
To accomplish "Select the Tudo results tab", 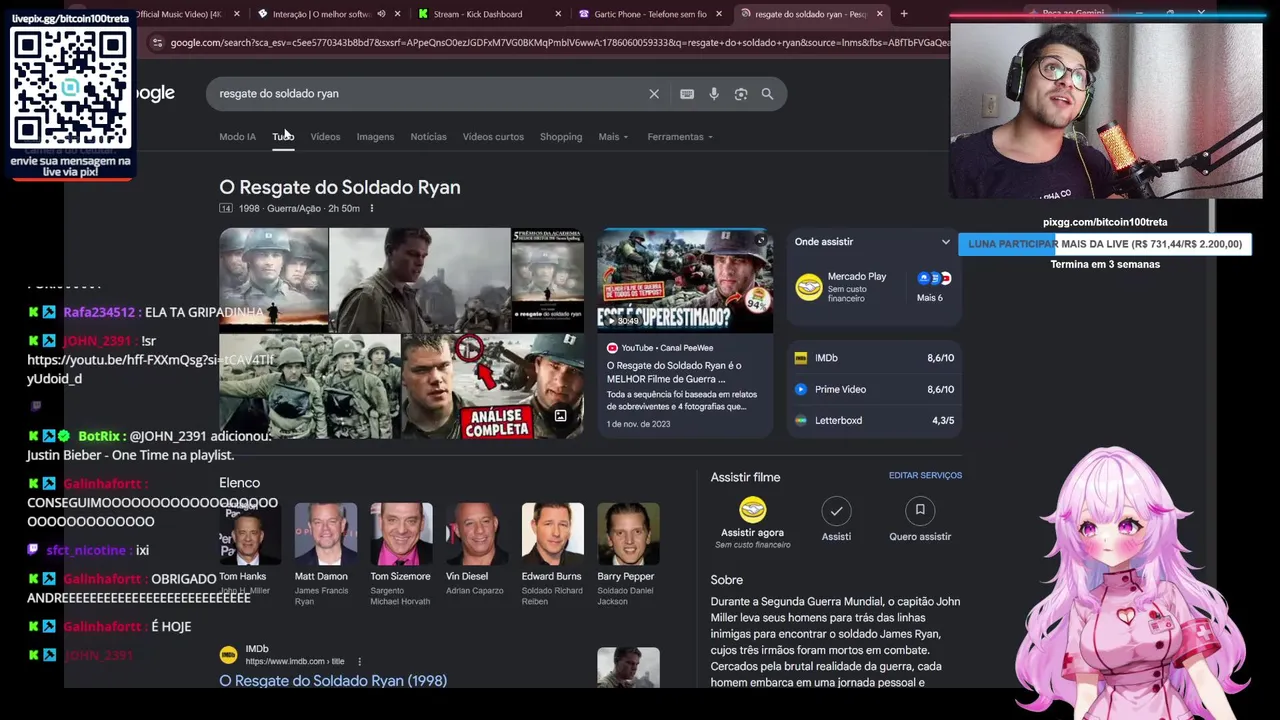I will click(x=283, y=137).
